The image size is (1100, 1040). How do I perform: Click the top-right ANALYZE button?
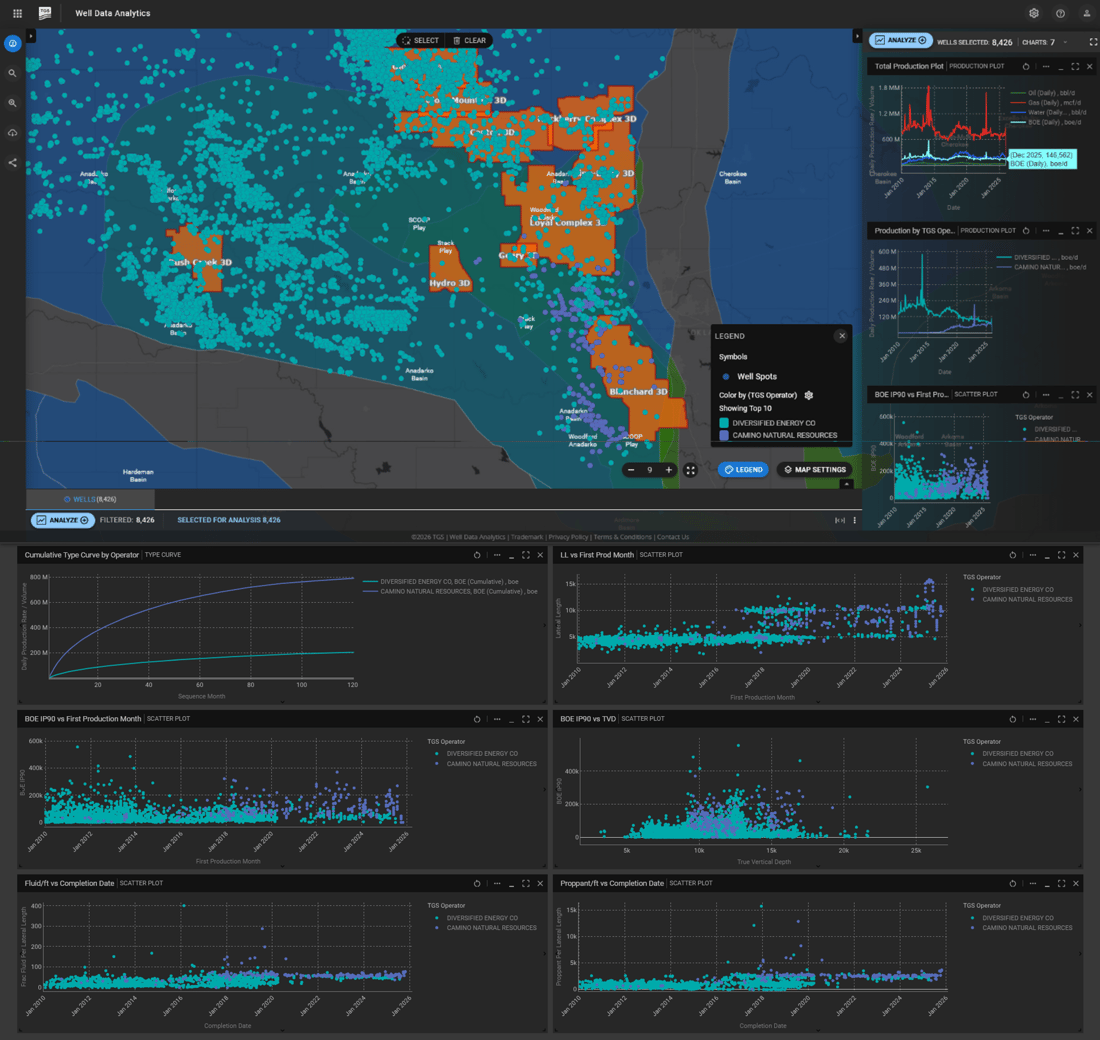click(x=901, y=41)
